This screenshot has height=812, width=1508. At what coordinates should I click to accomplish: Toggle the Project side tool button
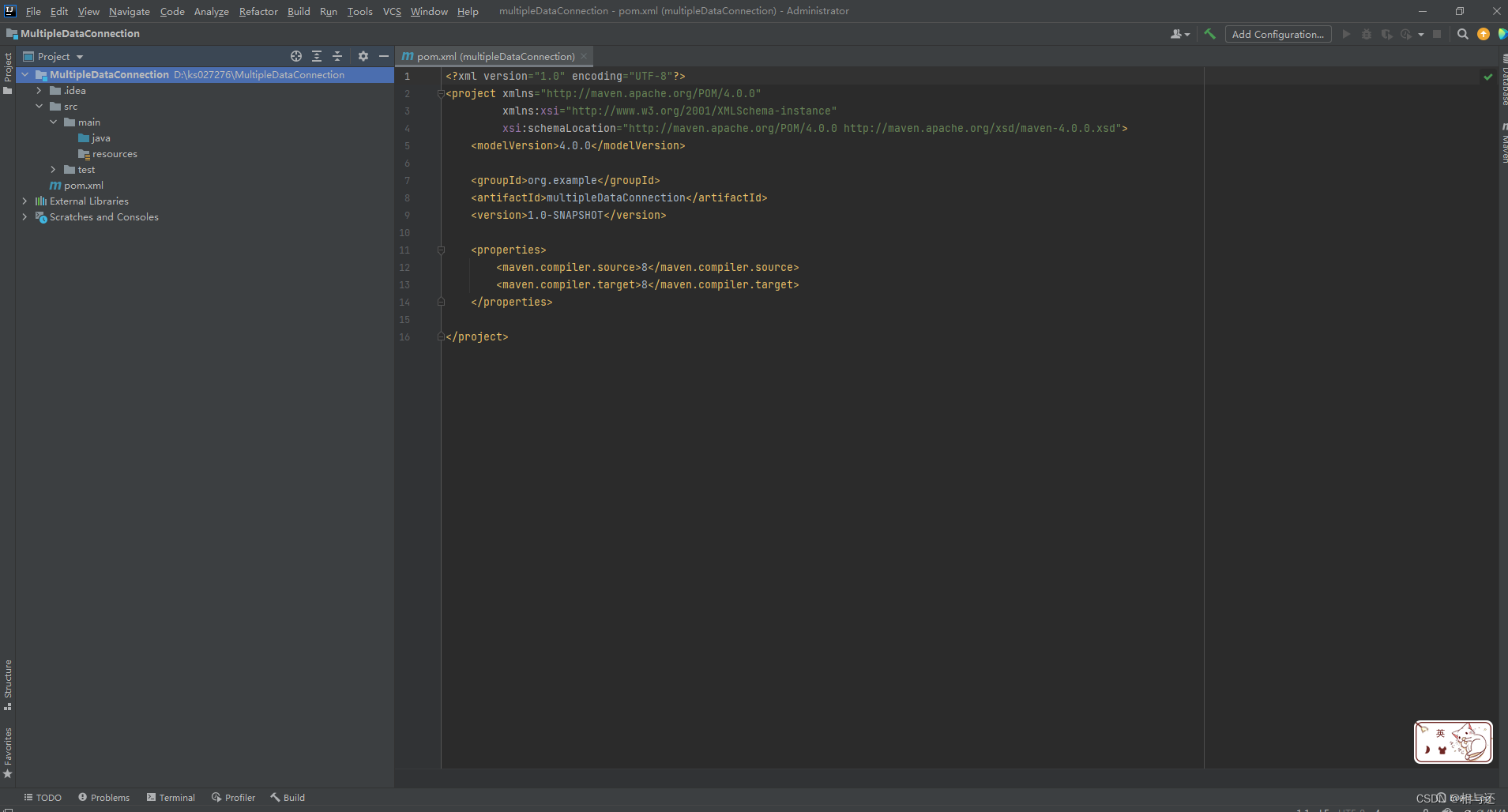8,73
